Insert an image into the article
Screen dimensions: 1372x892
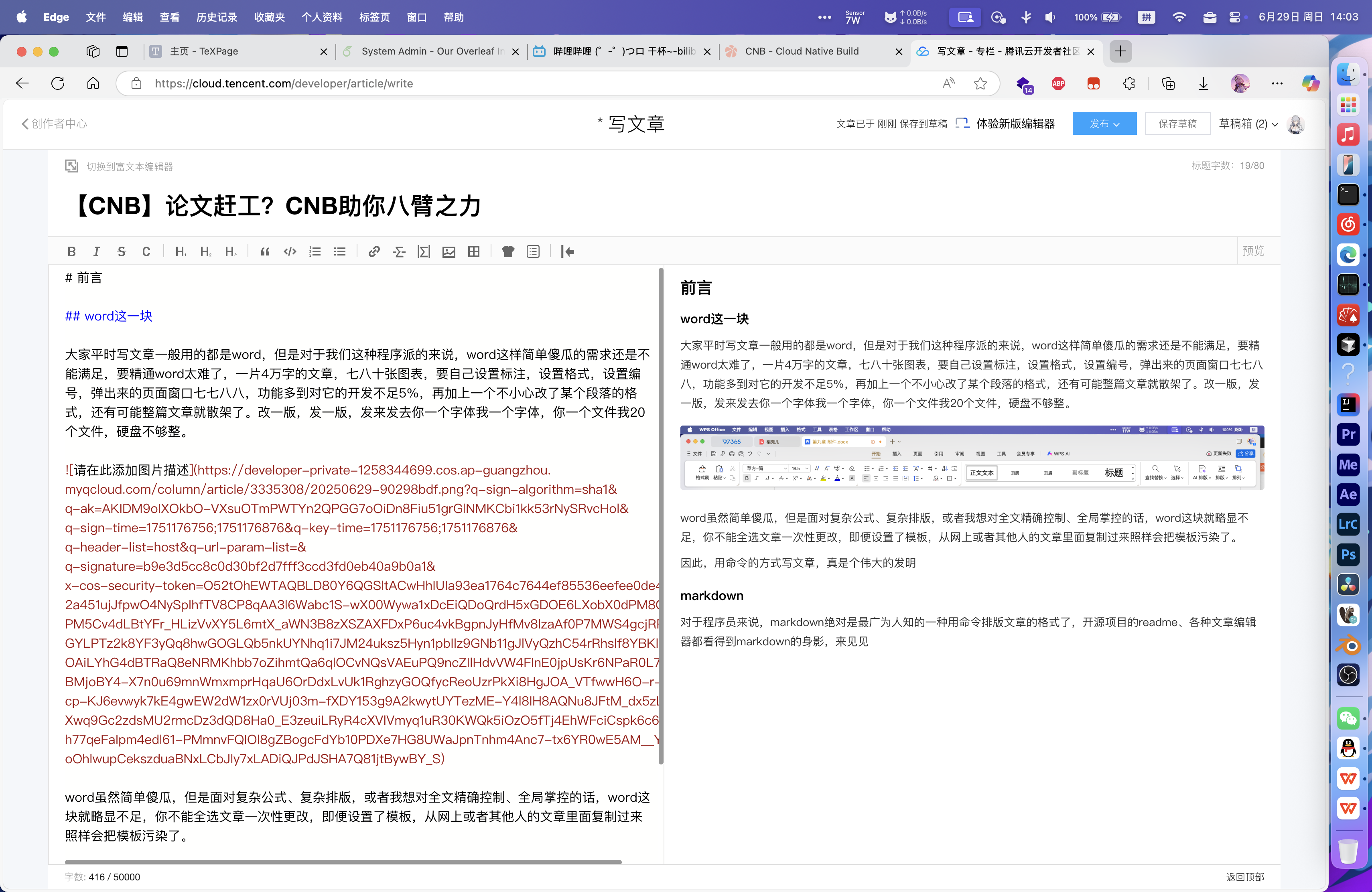pos(449,252)
